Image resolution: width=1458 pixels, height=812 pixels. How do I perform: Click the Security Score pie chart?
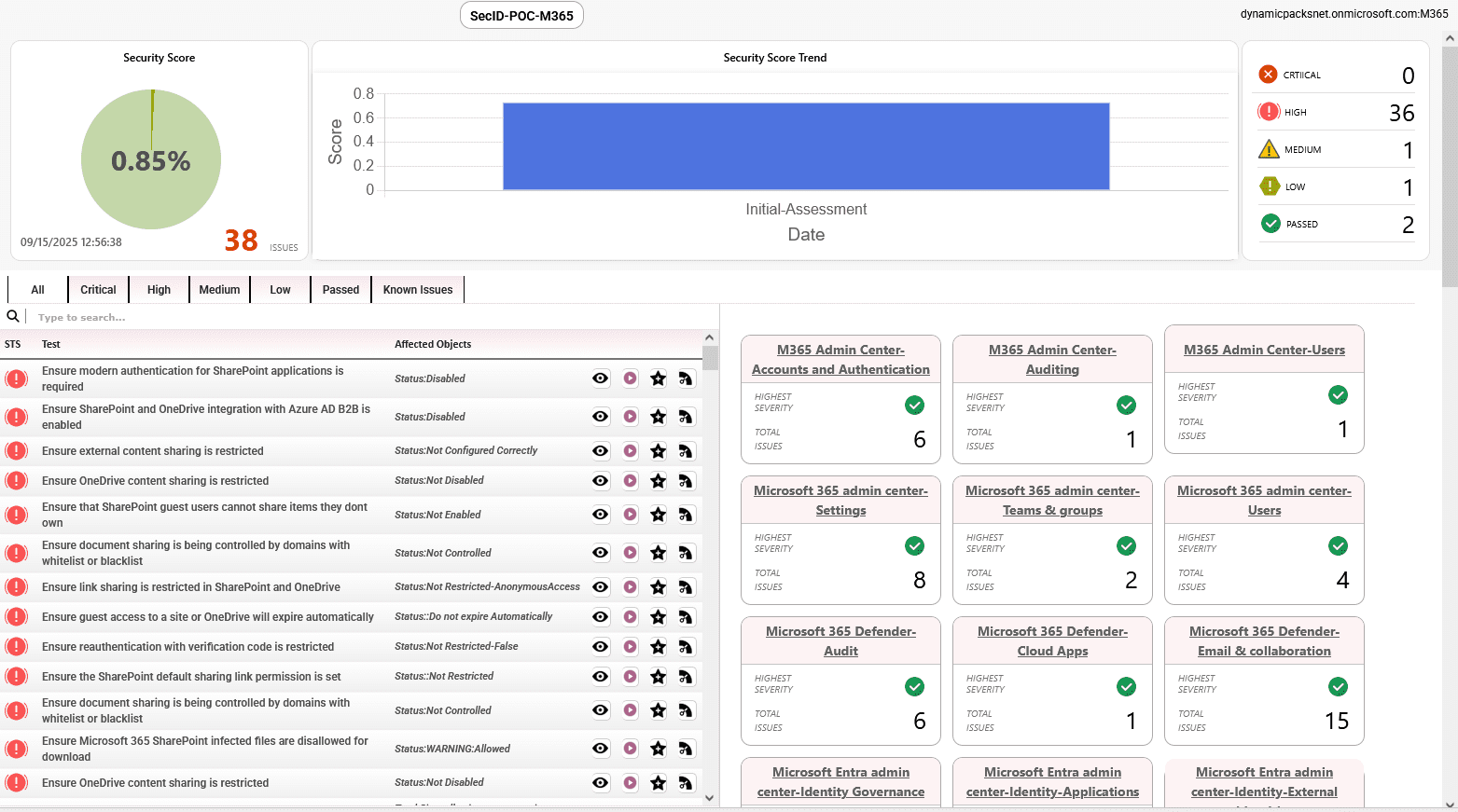pyautogui.click(x=151, y=159)
